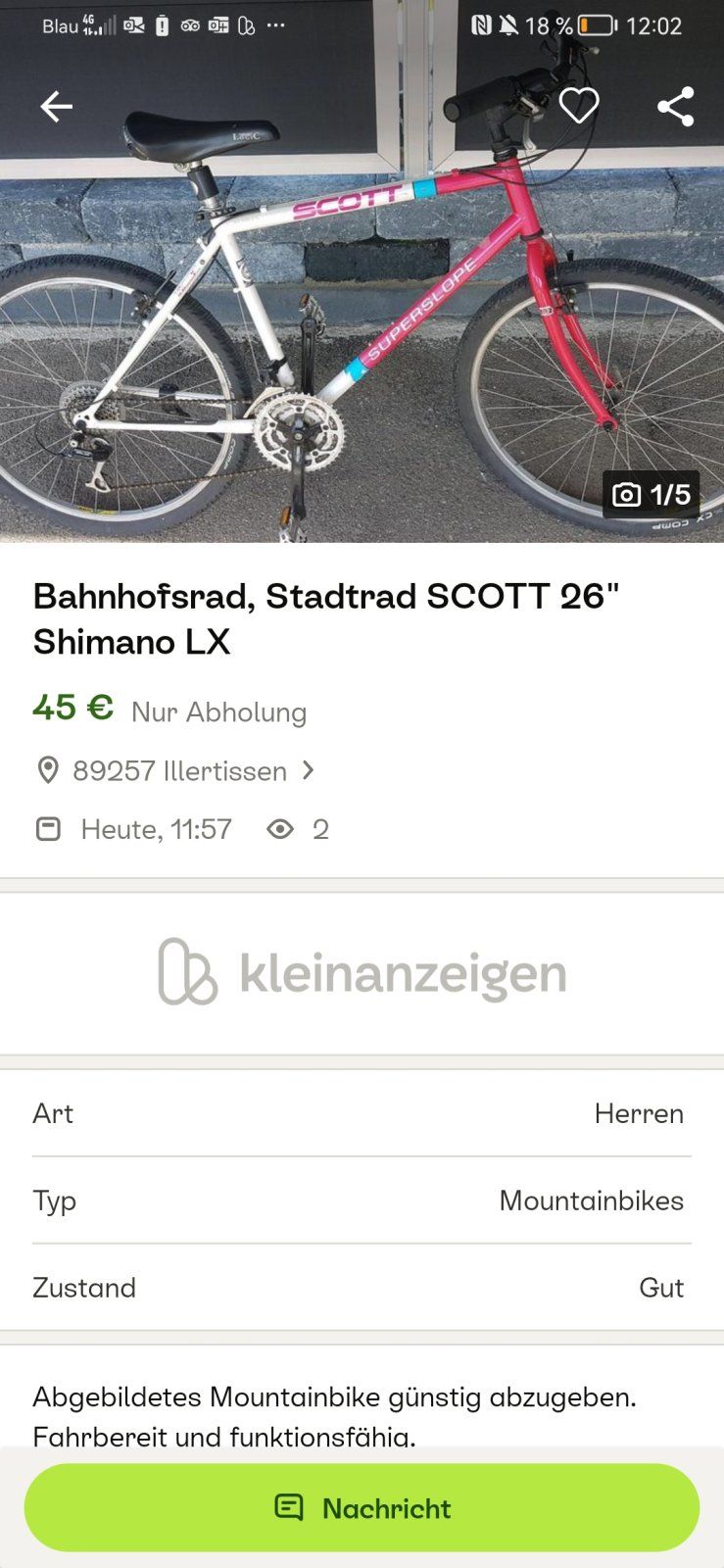Open the 89257 Illertissen location link
Image resolution: width=724 pixels, height=1568 pixels.
(x=179, y=771)
